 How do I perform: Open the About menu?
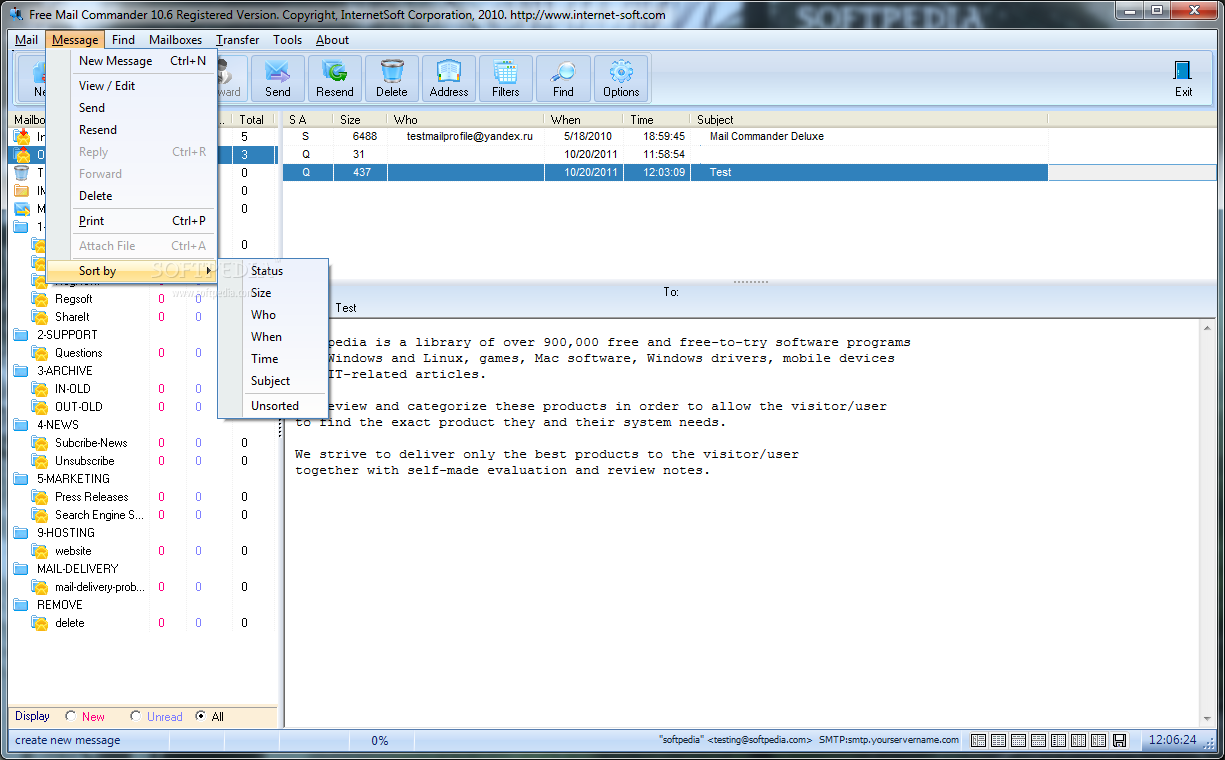tap(332, 40)
